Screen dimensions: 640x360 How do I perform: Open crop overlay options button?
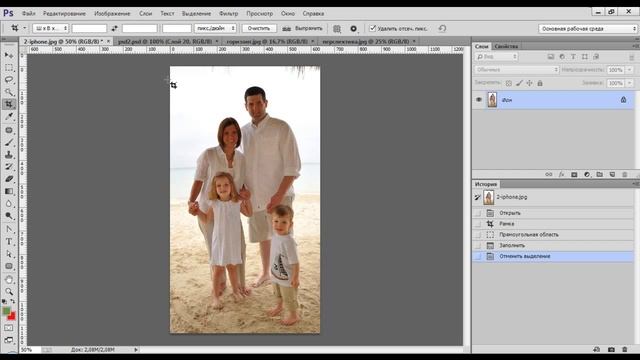tap(337, 29)
